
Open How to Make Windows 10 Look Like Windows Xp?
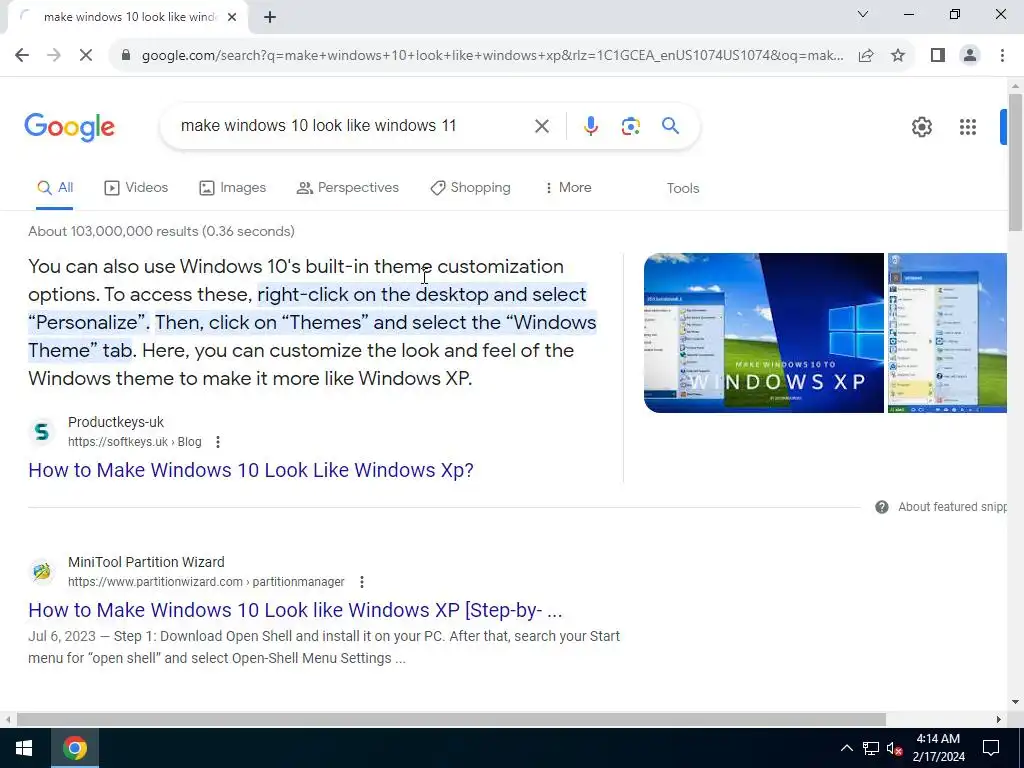251,470
